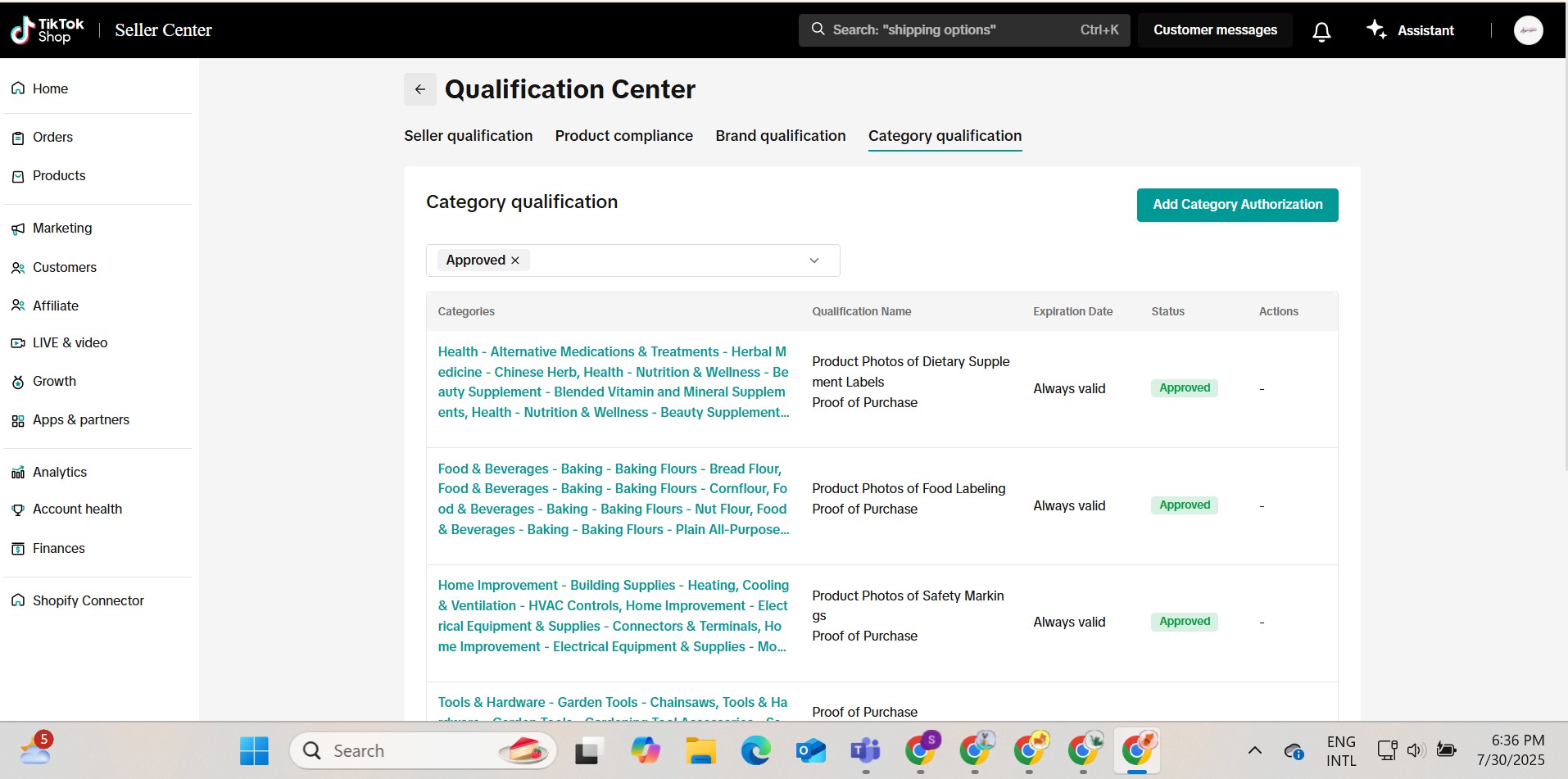Go to Account health in the sidebar
This screenshot has height=779, width=1568.
coord(77,510)
